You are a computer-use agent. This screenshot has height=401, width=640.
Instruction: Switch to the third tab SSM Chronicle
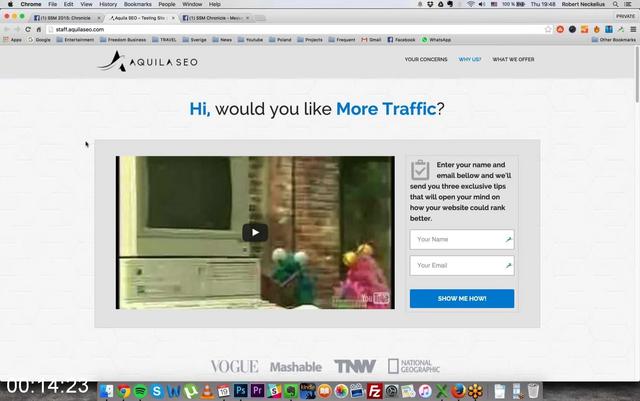tap(214, 18)
